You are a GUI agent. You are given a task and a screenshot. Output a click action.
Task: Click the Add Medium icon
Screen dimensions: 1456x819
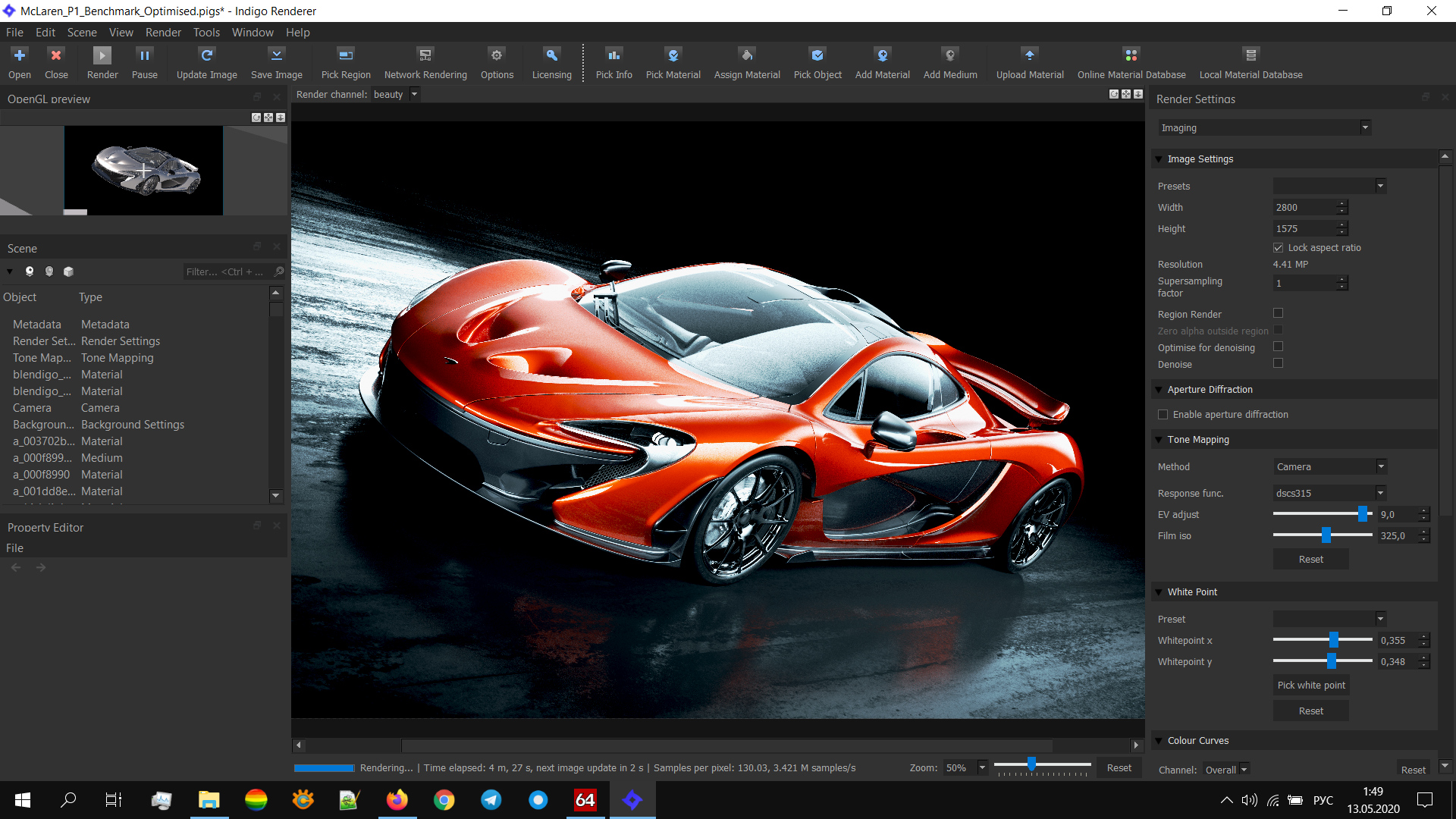coord(949,55)
